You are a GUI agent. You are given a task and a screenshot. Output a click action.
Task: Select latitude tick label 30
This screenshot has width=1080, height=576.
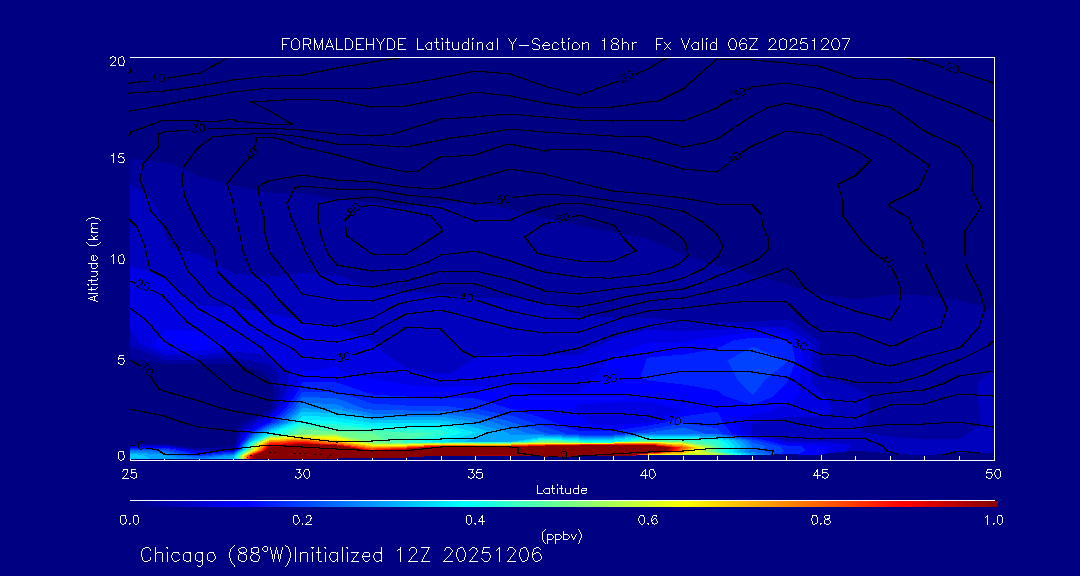(x=302, y=473)
